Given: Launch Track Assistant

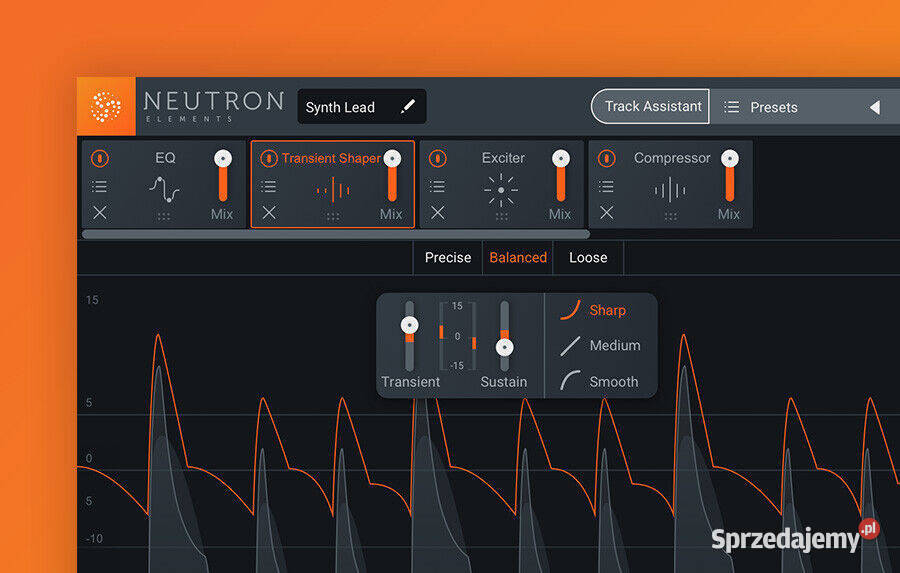Looking at the screenshot, I should 650,106.
